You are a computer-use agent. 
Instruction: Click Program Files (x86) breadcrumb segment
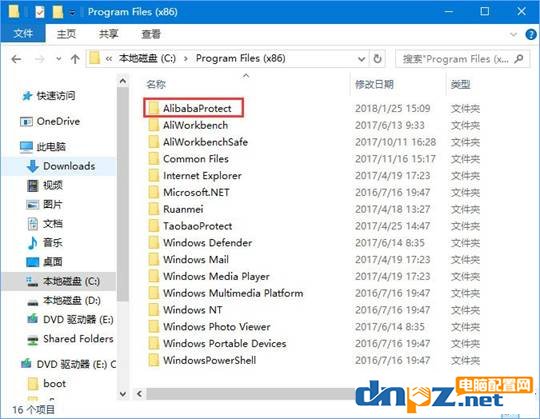click(240, 58)
